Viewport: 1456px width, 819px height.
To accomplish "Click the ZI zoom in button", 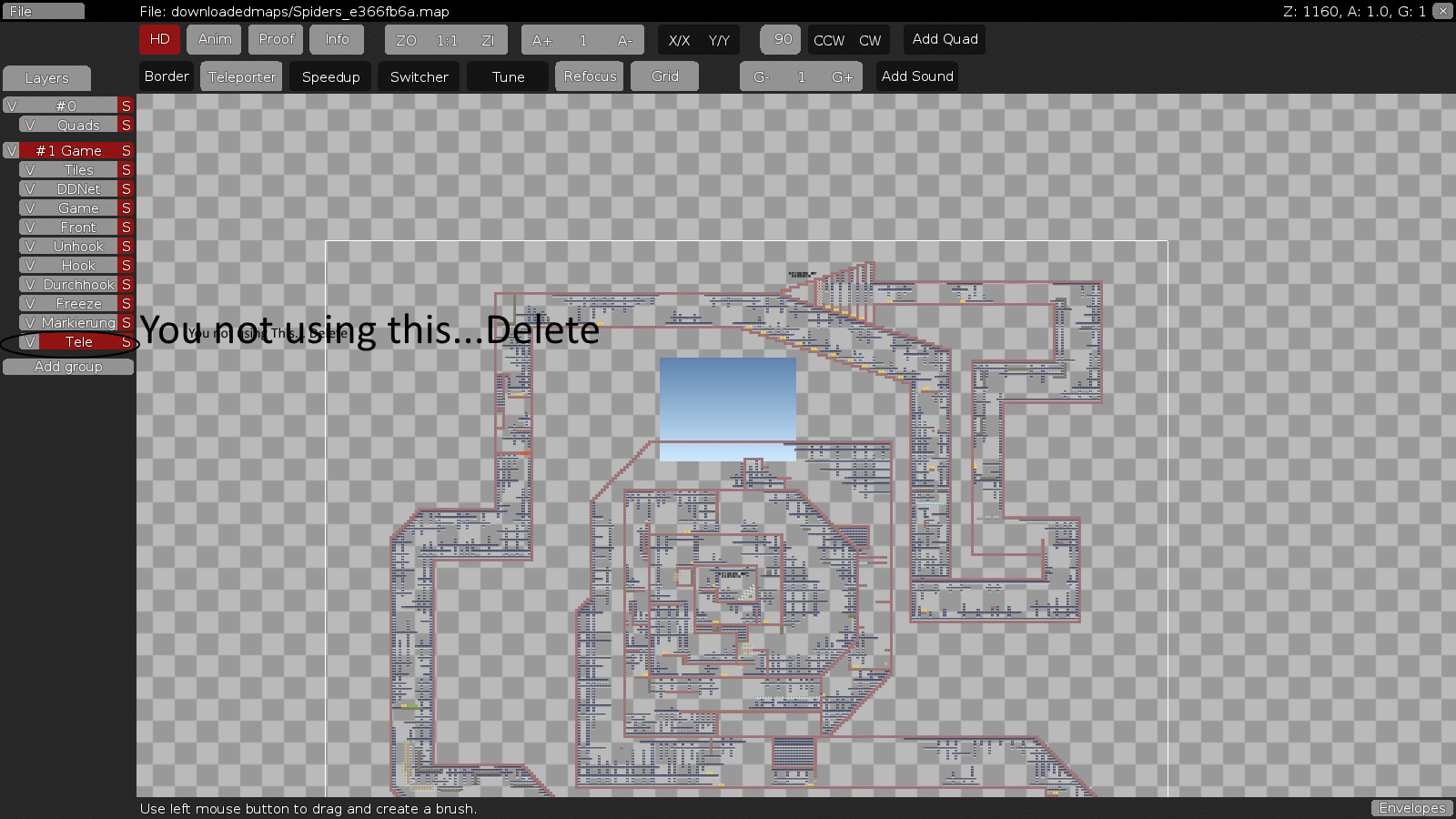I will coord(488,40).
